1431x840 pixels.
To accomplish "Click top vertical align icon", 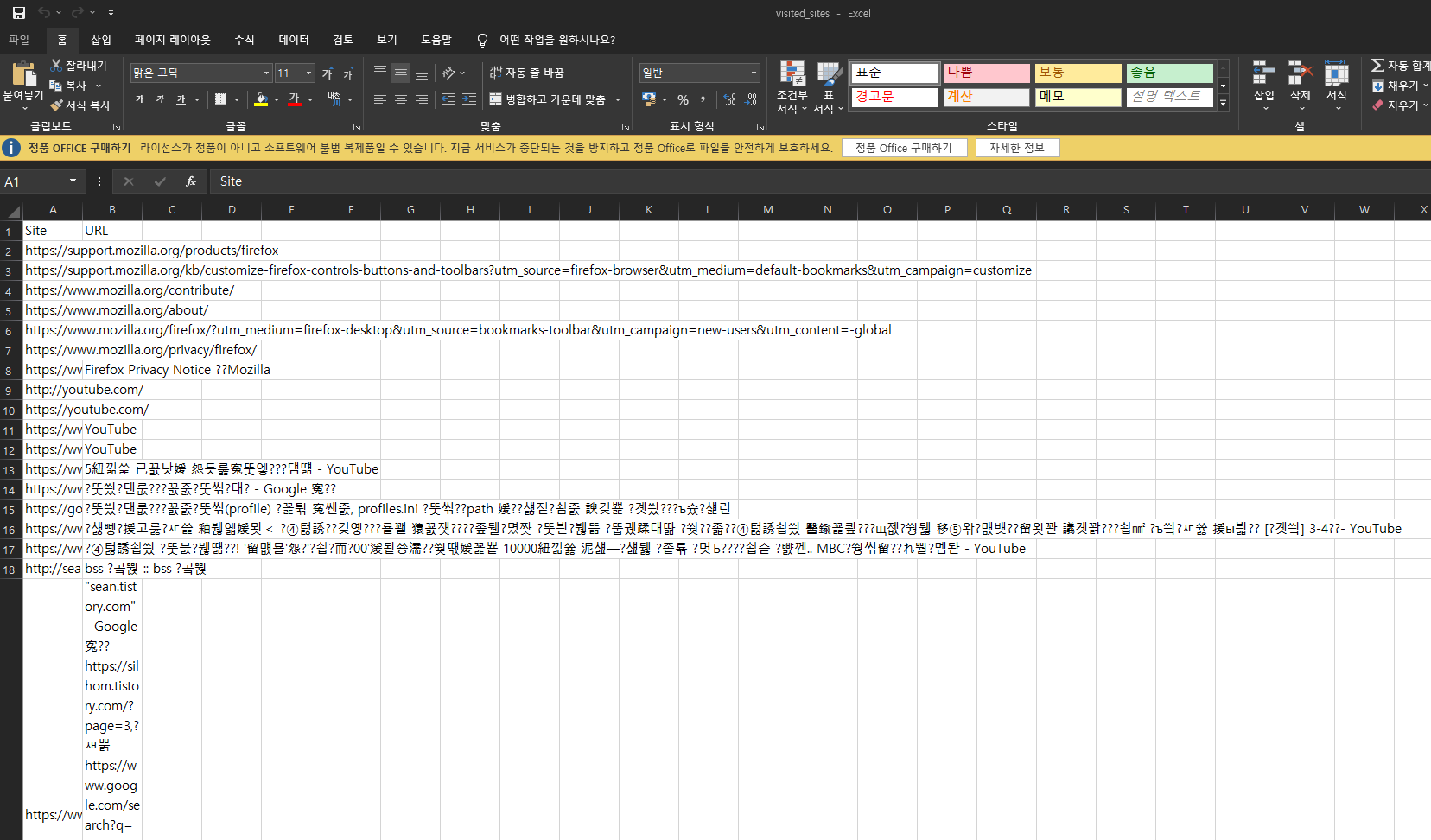I will tap(380, 73).
